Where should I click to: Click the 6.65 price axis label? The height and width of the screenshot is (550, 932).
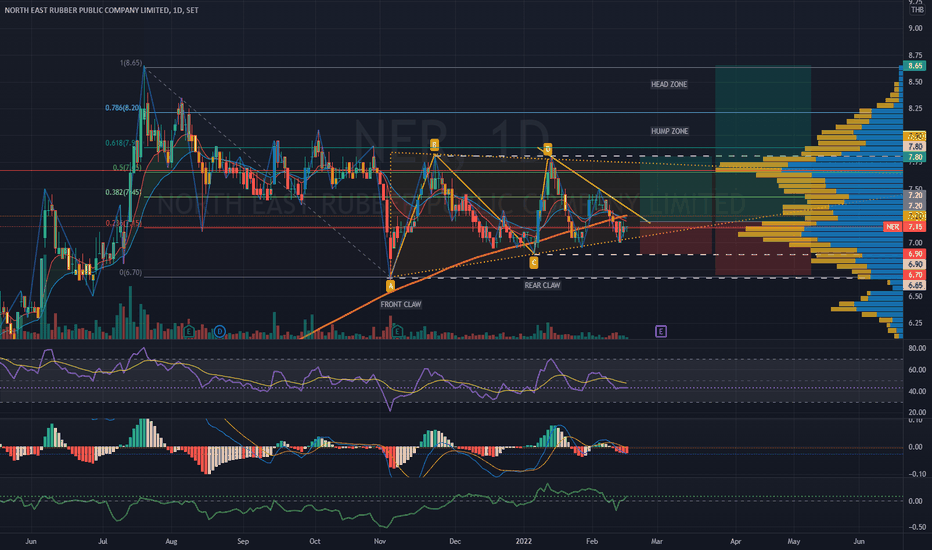click(914, 285)
